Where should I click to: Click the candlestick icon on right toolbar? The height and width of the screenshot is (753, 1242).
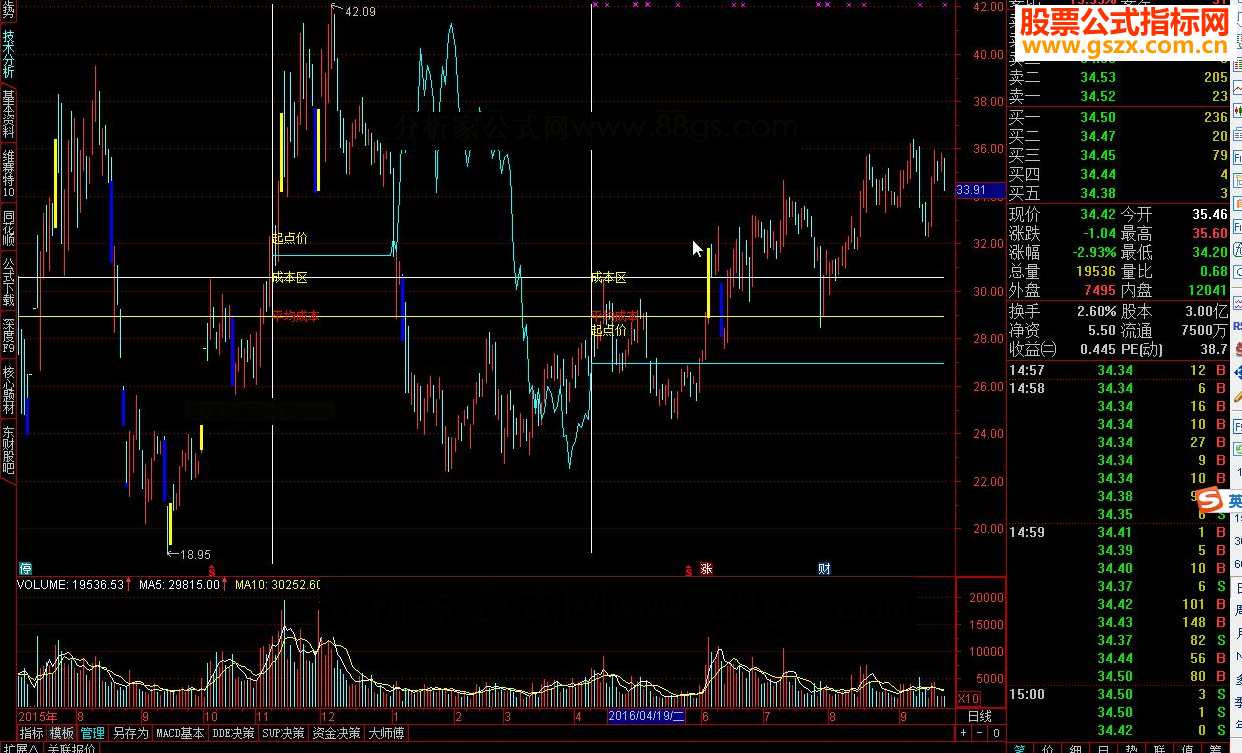point(1236,112)
